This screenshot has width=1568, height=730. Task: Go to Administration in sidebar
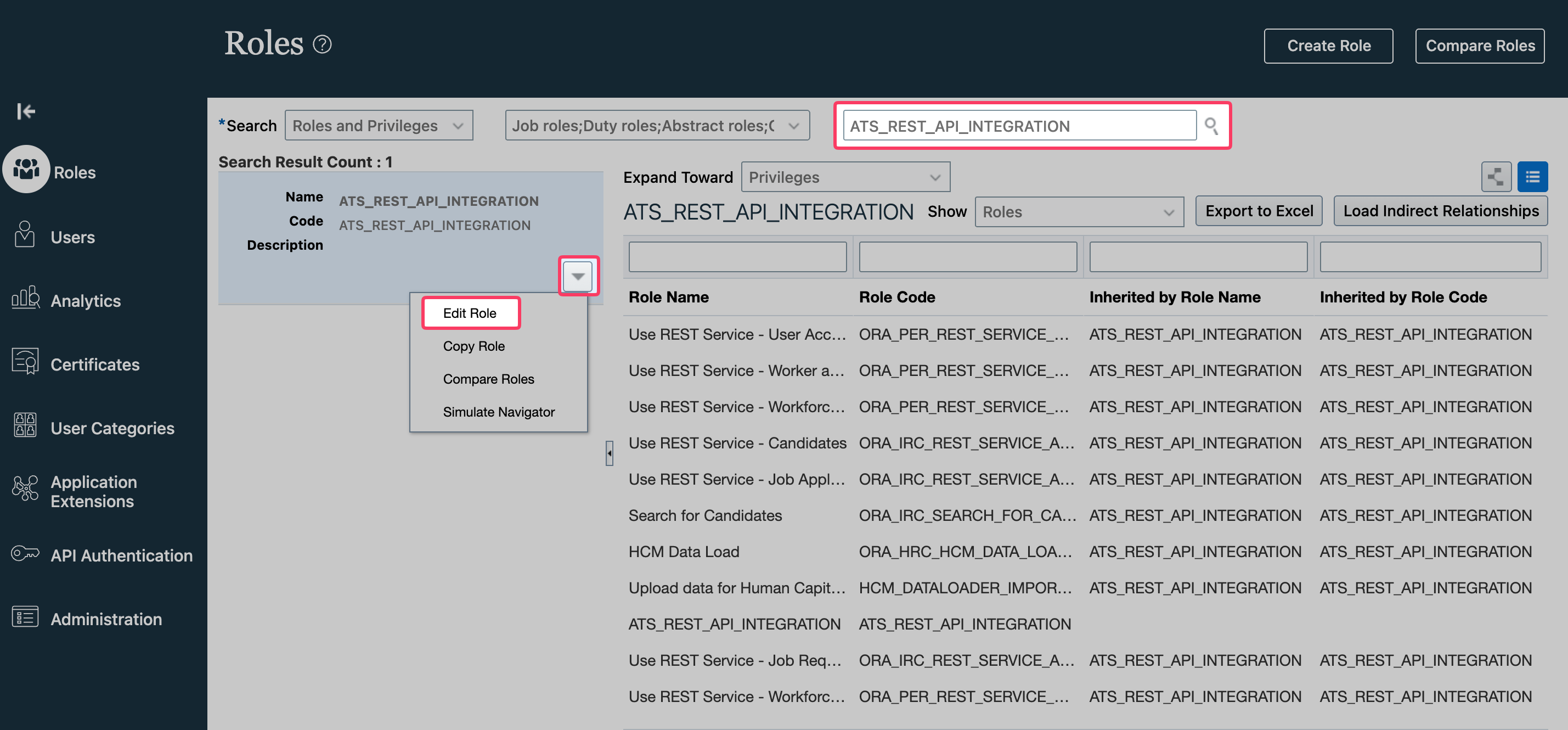pos(106,619)
